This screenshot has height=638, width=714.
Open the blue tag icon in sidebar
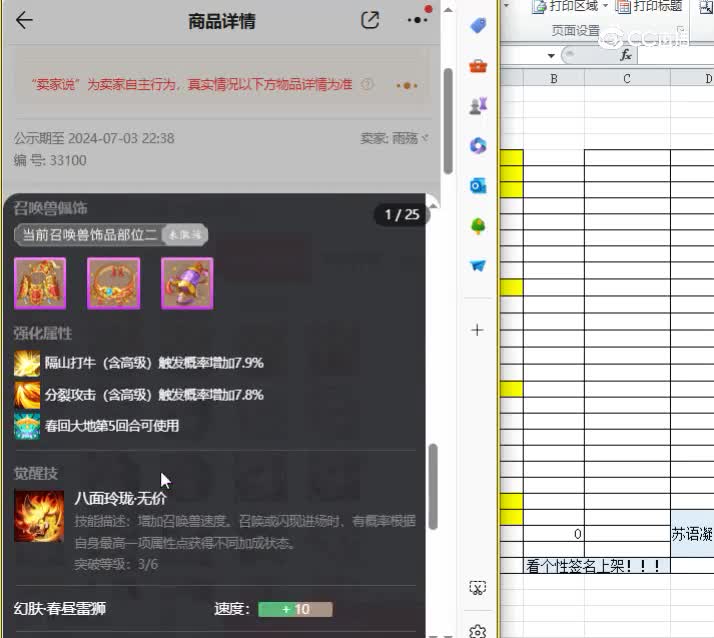click(x=478, y=26)
